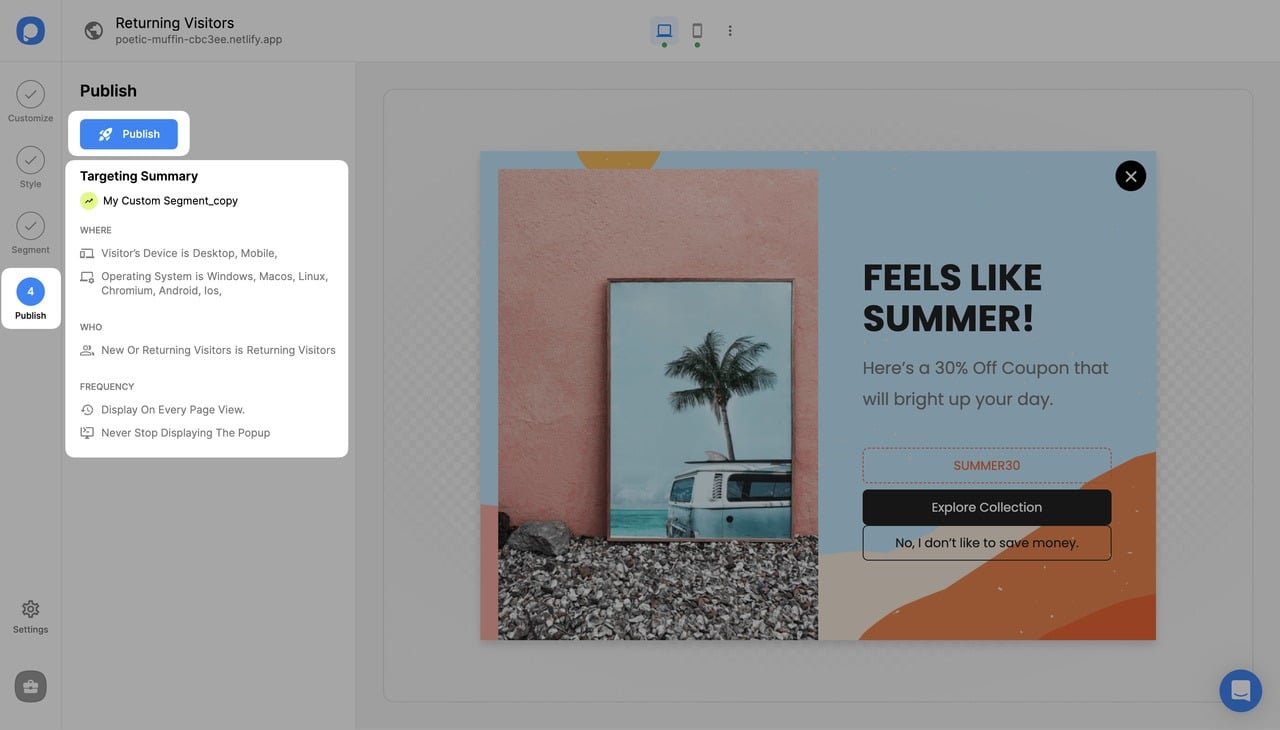Open the Popupsmart logo home icon

(x=30, y=30)
